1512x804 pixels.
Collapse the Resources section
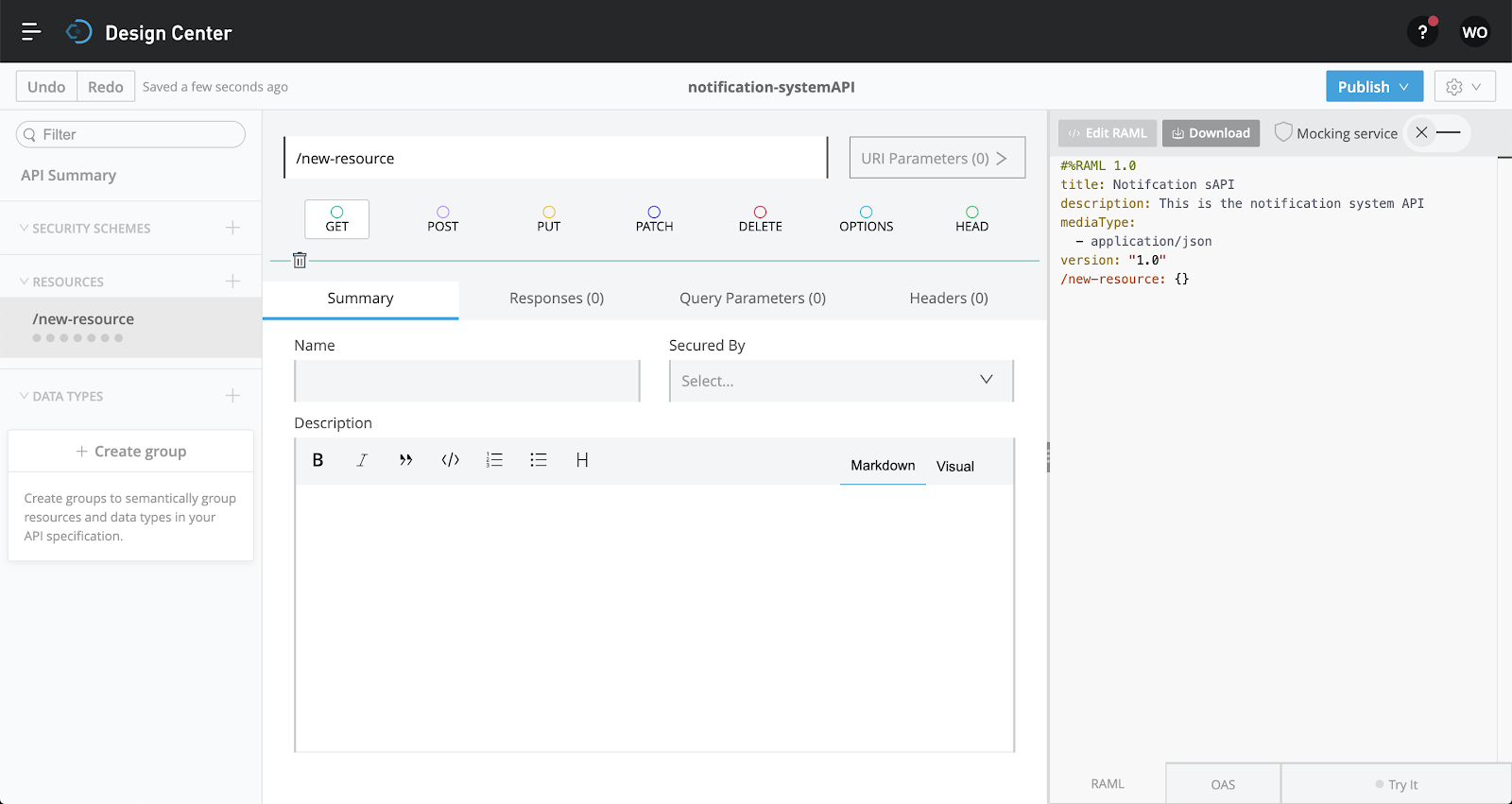point(25,282)
